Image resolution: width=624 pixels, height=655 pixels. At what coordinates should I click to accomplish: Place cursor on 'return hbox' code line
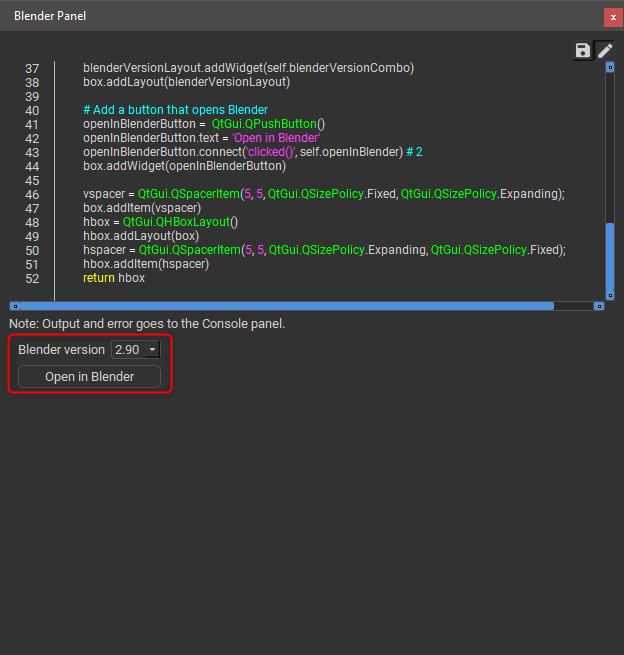click(114, 278)
